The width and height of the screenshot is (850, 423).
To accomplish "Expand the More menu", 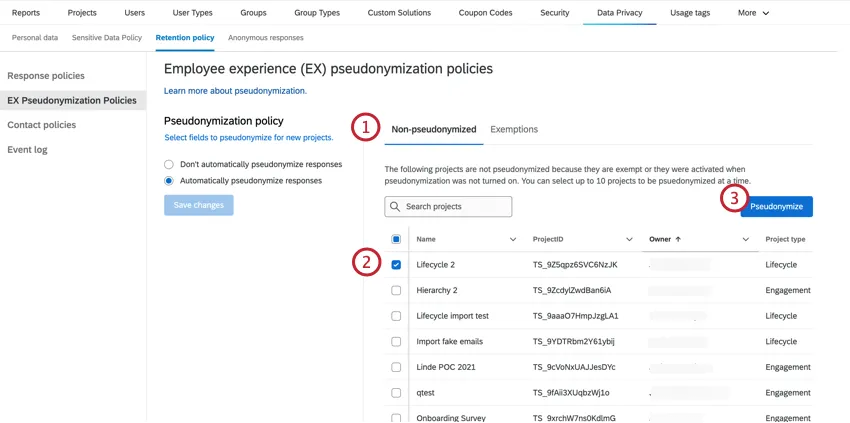I will [x=753, y=13].
